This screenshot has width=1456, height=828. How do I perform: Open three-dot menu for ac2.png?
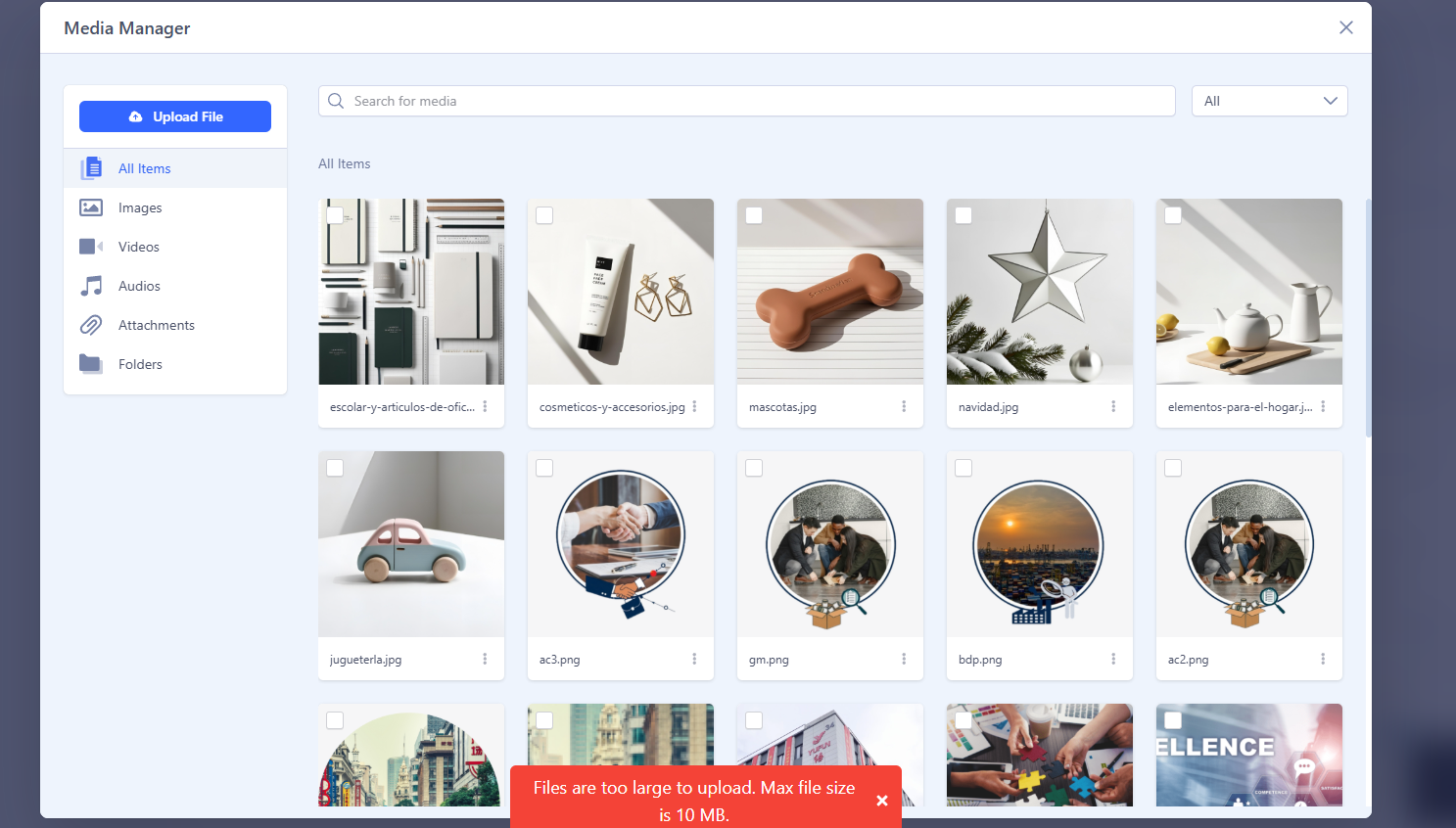coord(1323,659)
